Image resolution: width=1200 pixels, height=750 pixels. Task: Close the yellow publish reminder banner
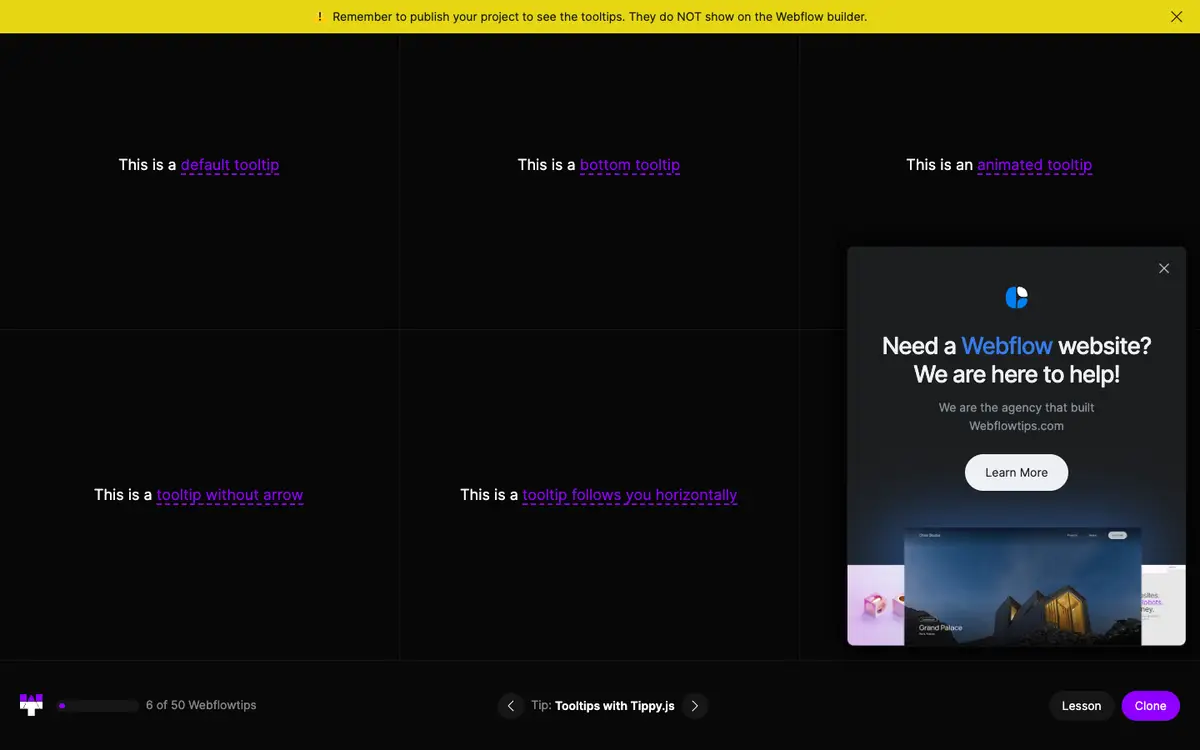[x=1176, y=17]
